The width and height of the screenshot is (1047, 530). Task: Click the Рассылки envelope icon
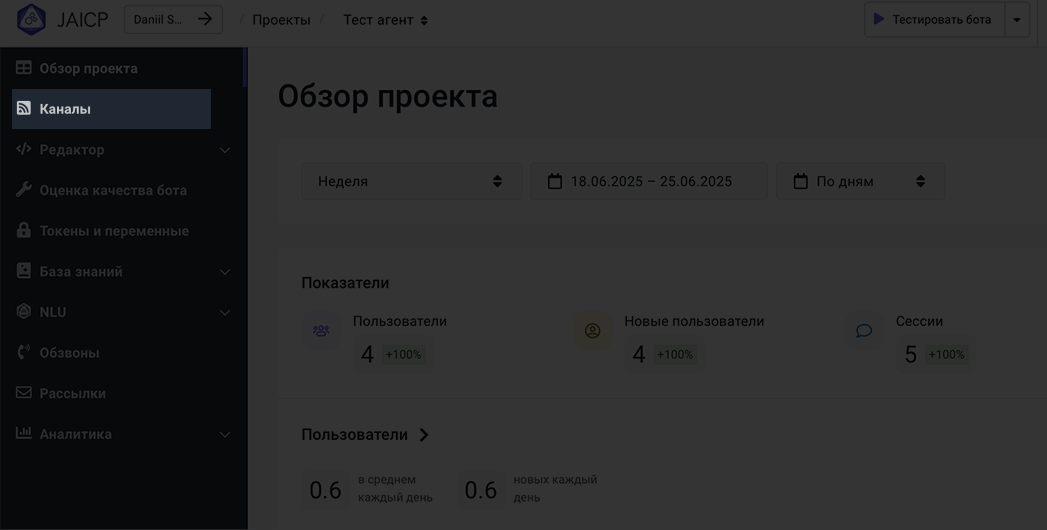24,393
